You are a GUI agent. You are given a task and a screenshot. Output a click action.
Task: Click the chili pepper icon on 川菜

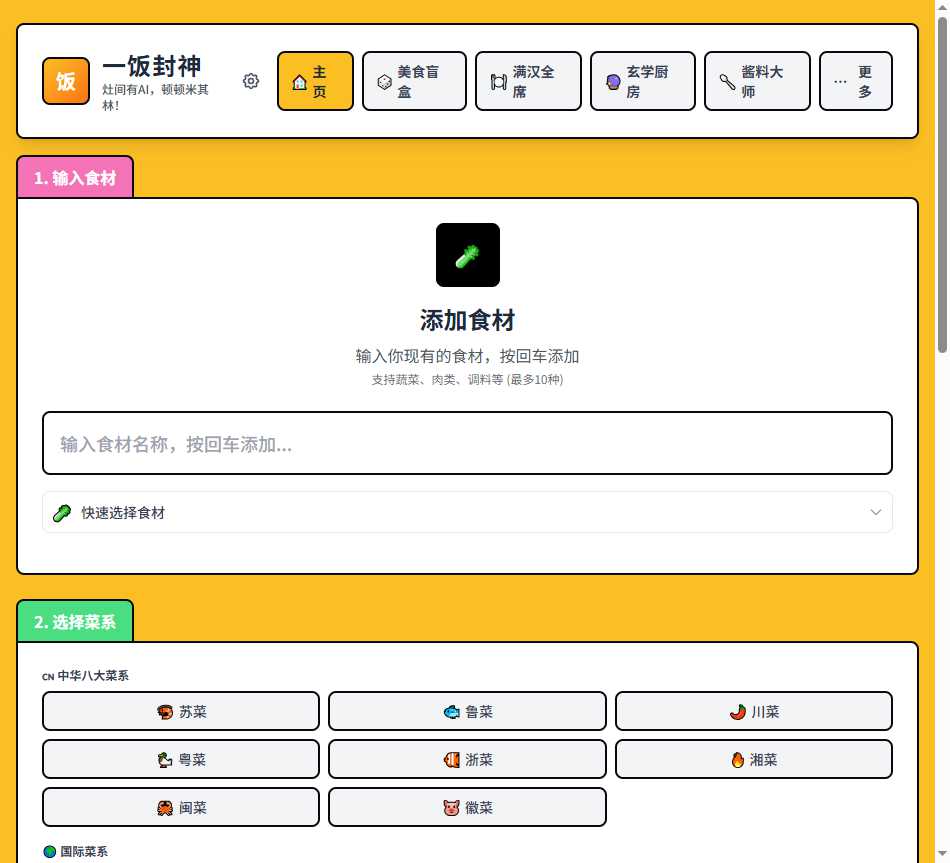[738, 711]
